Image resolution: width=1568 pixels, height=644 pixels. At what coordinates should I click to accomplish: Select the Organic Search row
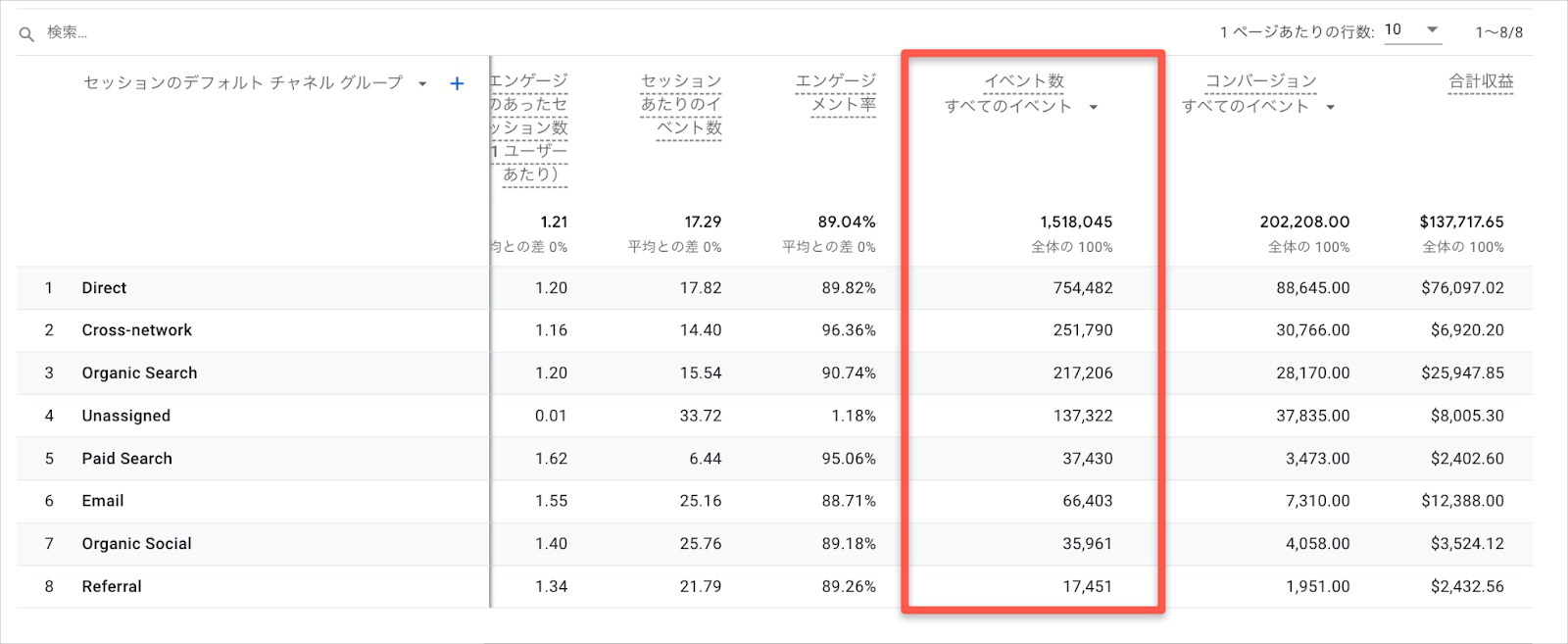coord(139,373)
